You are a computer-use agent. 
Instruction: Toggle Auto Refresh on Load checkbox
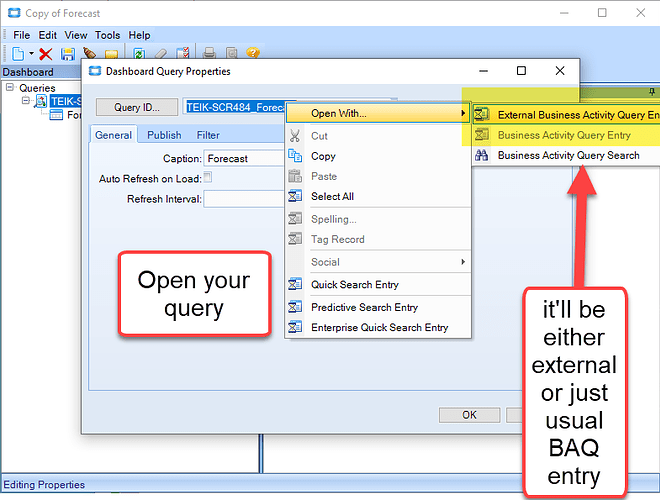pos(208,177)
